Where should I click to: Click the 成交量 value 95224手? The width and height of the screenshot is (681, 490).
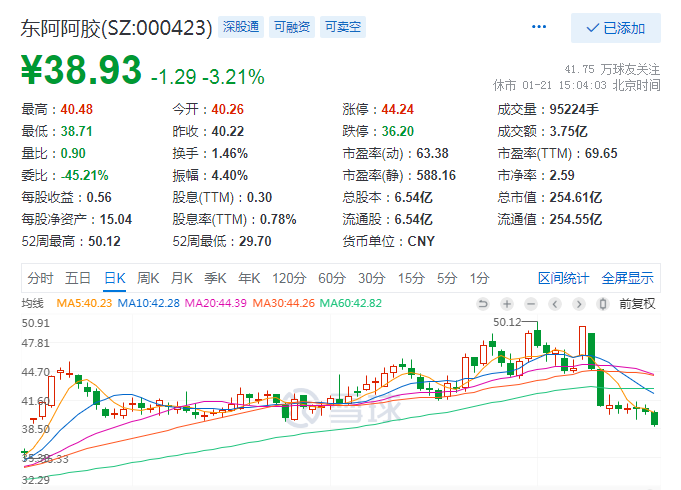(x=574, y=109)
